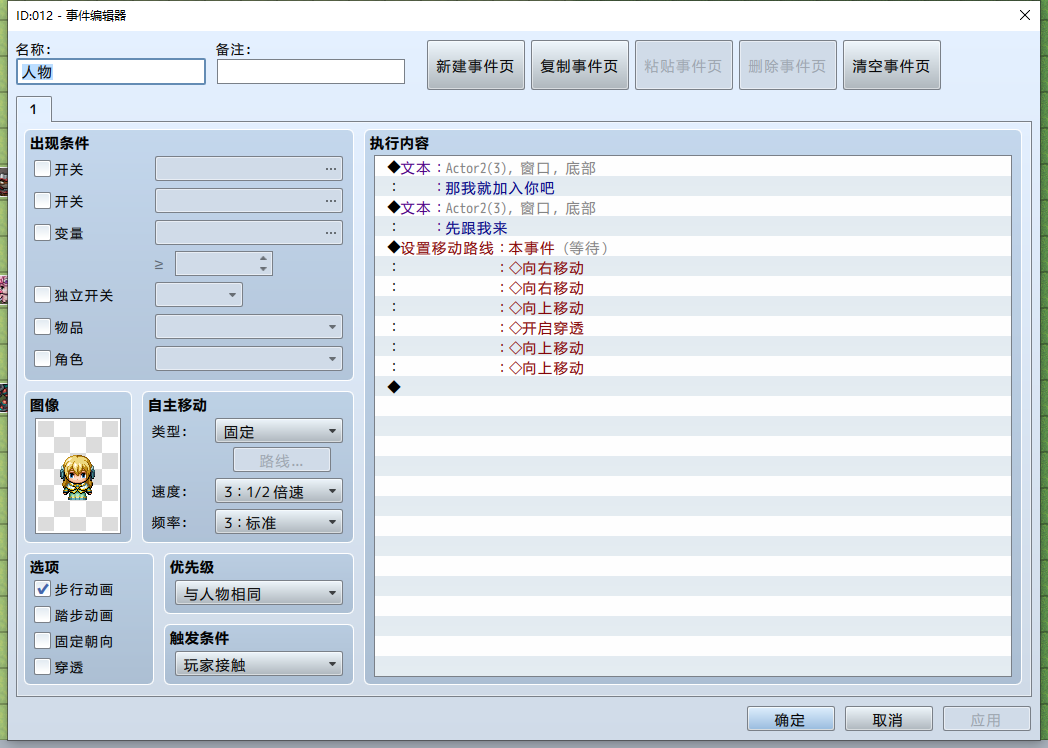
Task: Select the 开启穿透 route command
Action: pyautogui.click(x=693, y=328)
